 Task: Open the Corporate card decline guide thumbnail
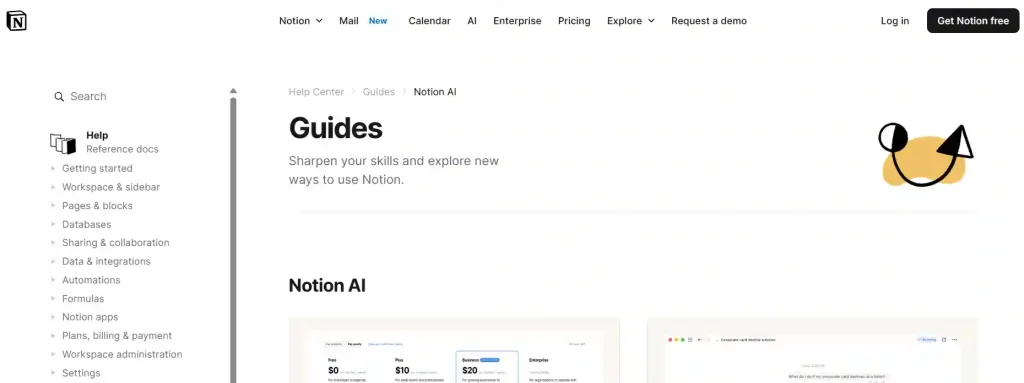[813, 351]
